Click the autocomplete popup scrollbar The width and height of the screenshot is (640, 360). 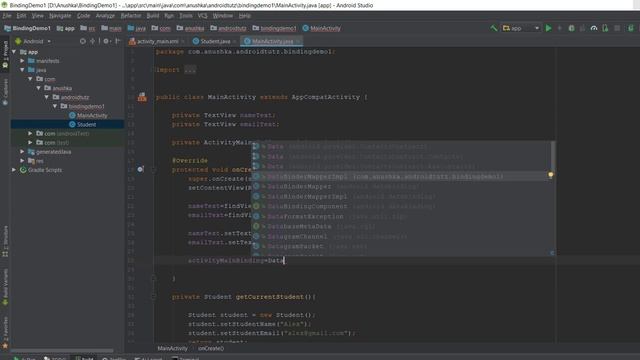[x=553, y=156]
